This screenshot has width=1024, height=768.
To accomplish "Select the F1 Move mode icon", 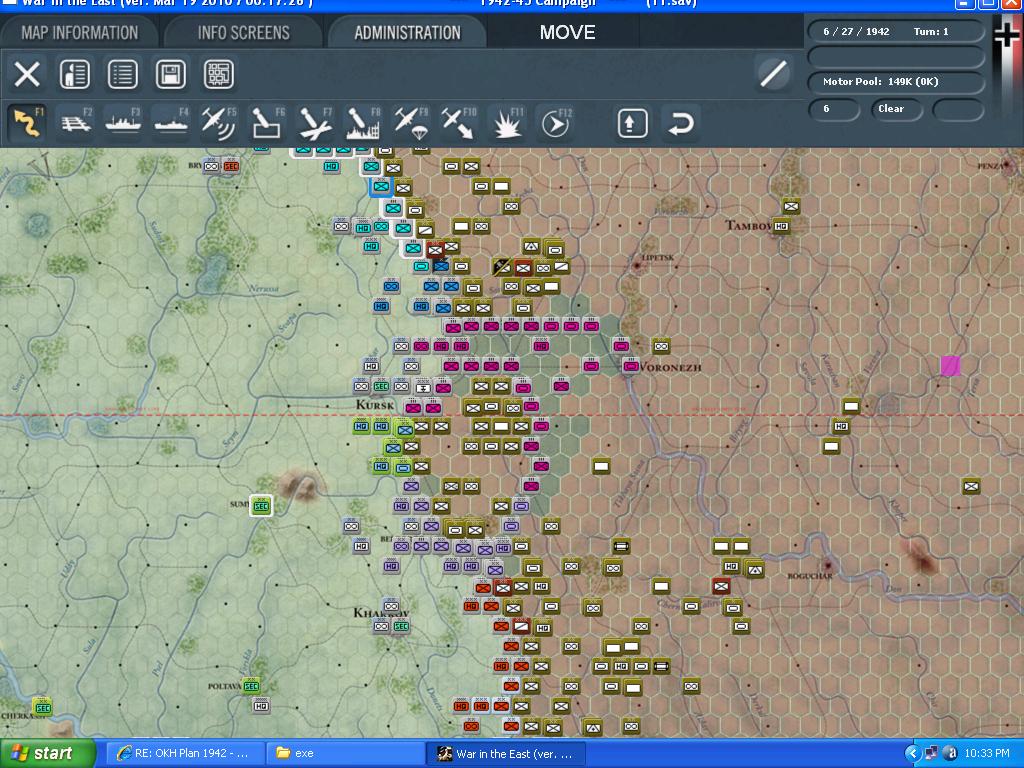I will pos(27,122).
